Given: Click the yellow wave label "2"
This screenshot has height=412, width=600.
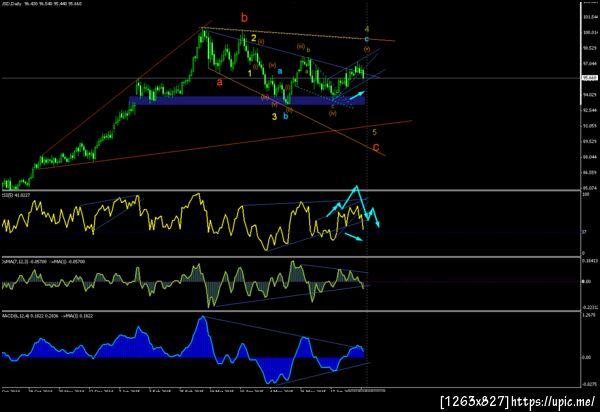Looking at the screenshot, I should coord(254,38).
